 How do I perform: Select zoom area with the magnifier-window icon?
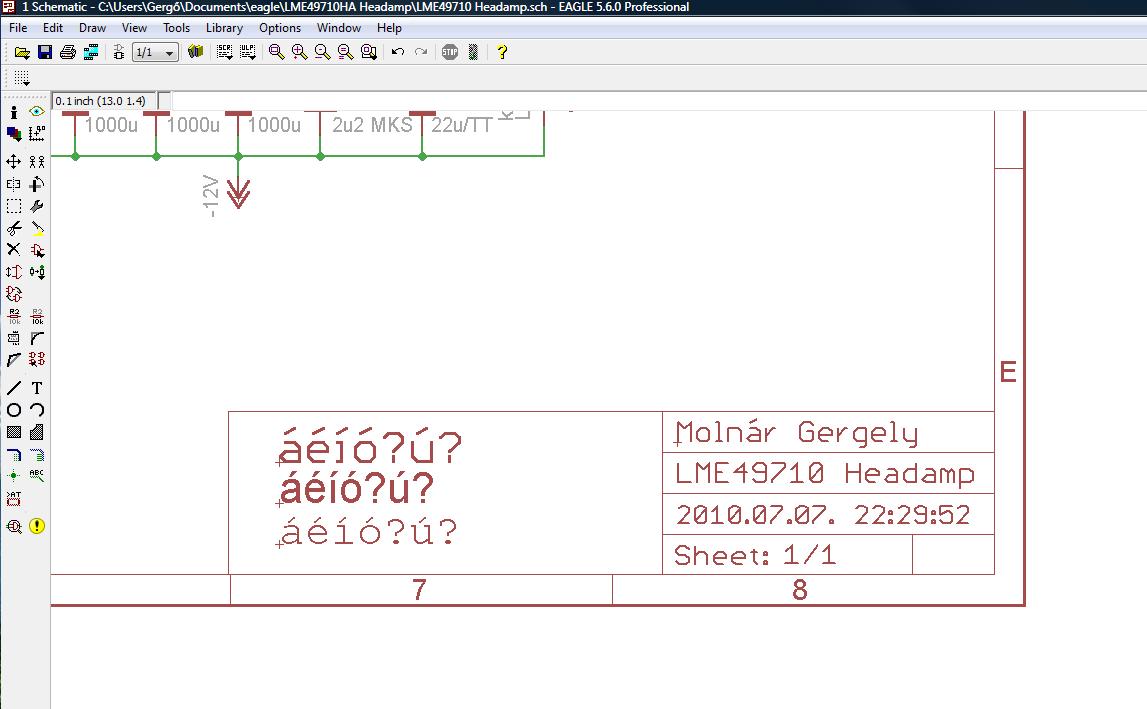(x=369, y=52)
